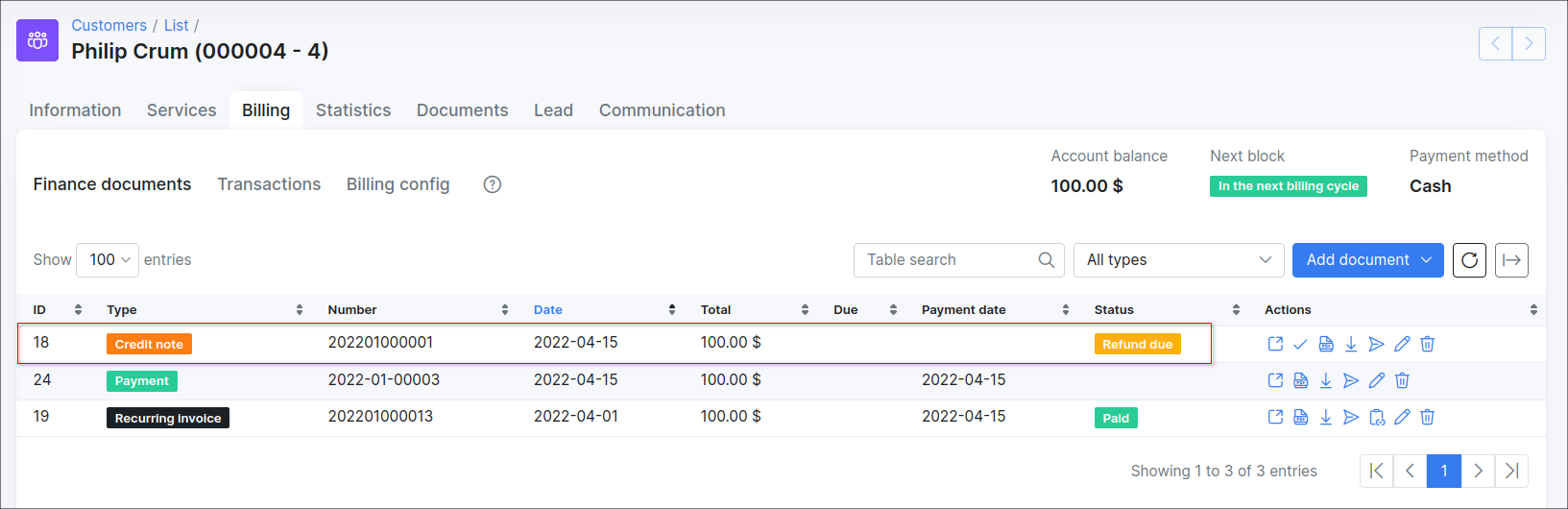Send recurring invoice 202201000013 via paper plane icon
The width and height of the screenshot is (1568, 509).
[1351, 417]
